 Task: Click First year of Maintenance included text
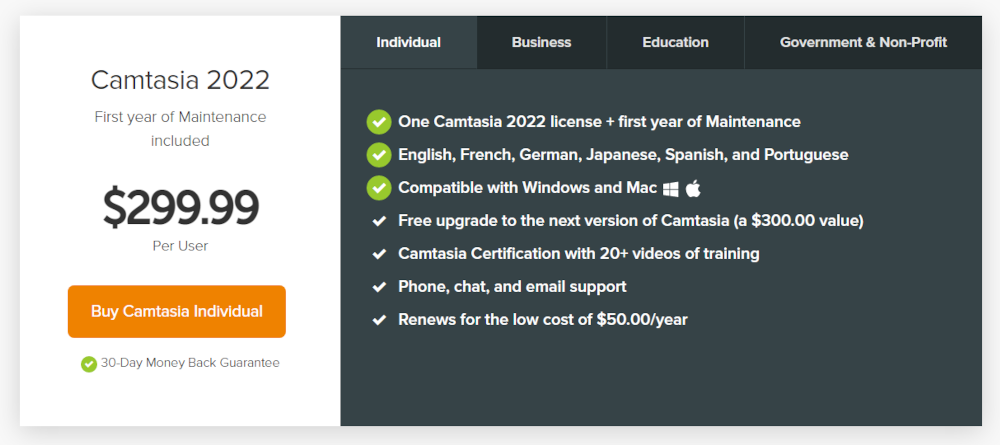180,129
